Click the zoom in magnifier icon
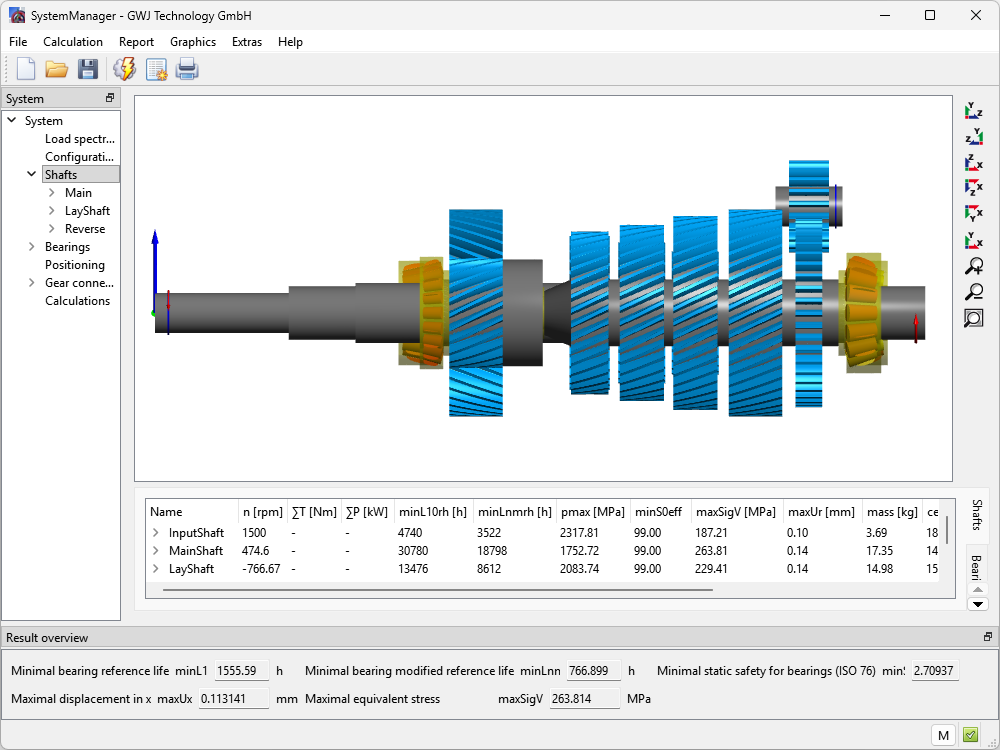Viewport: 1000px width, 750px height. pyautogui.click(x=973, y=266)
